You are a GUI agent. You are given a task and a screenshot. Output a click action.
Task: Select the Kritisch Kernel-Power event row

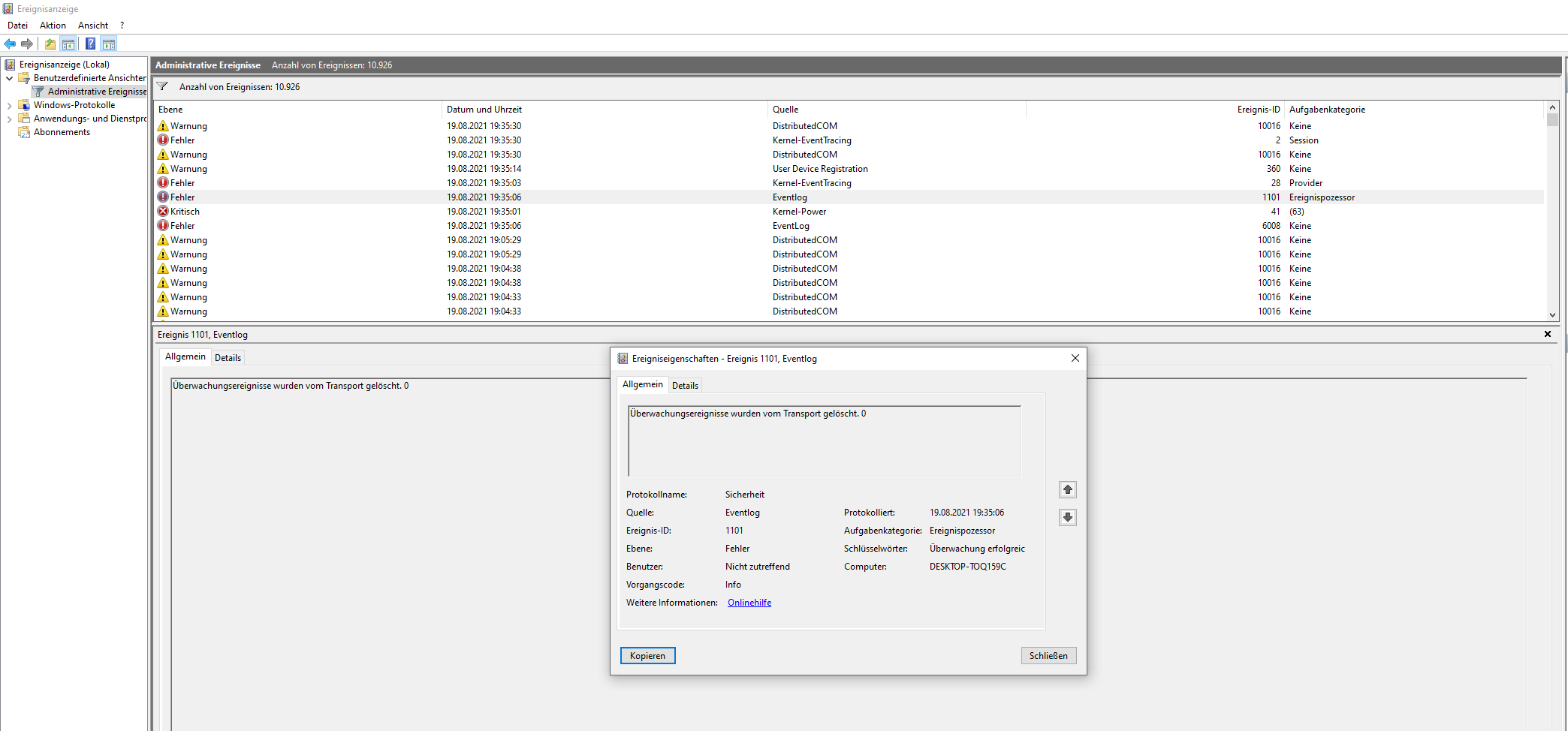(849, 212)
